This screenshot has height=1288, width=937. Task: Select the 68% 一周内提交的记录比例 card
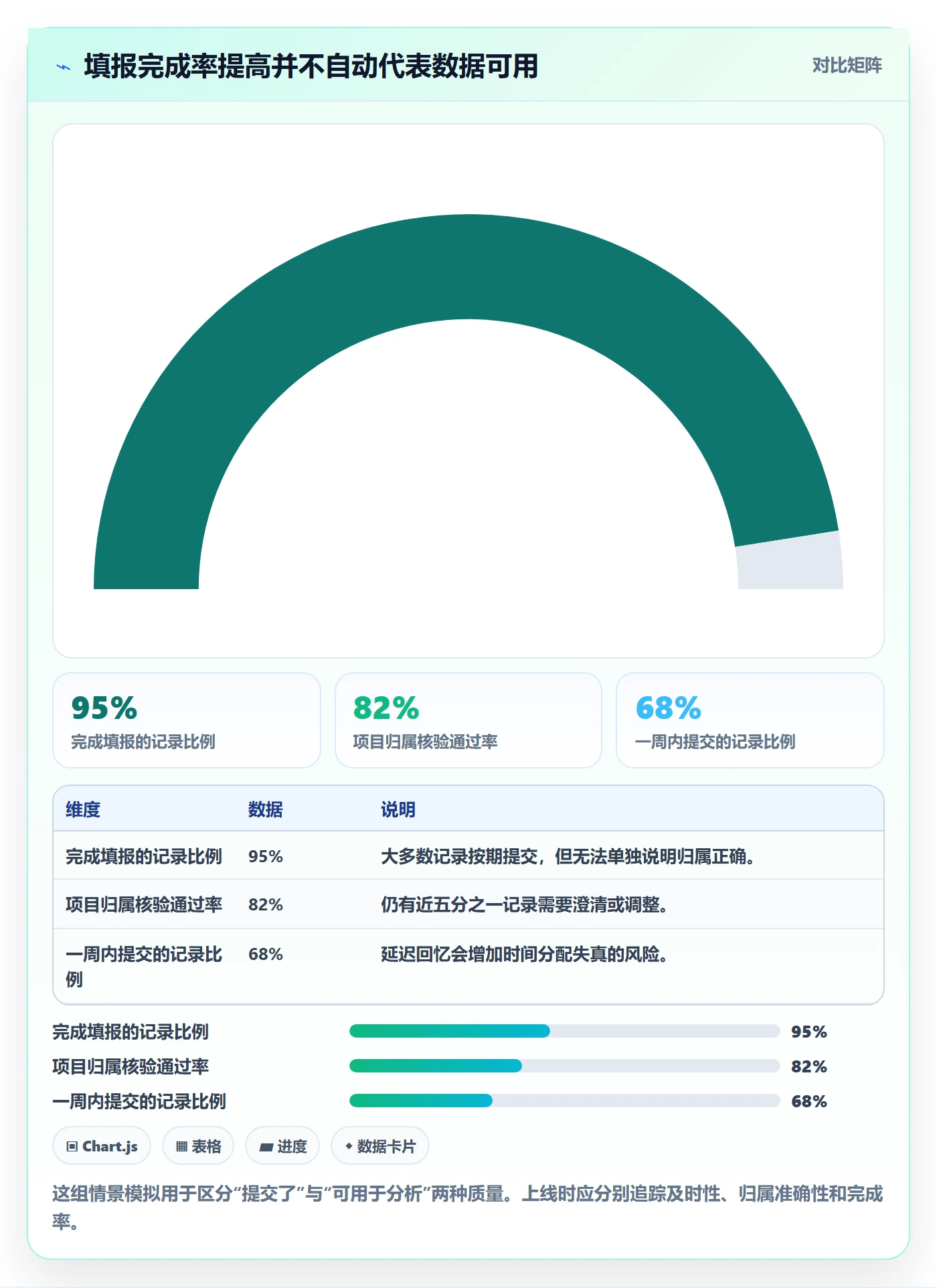pyautogui.click(x=750, y=720)
